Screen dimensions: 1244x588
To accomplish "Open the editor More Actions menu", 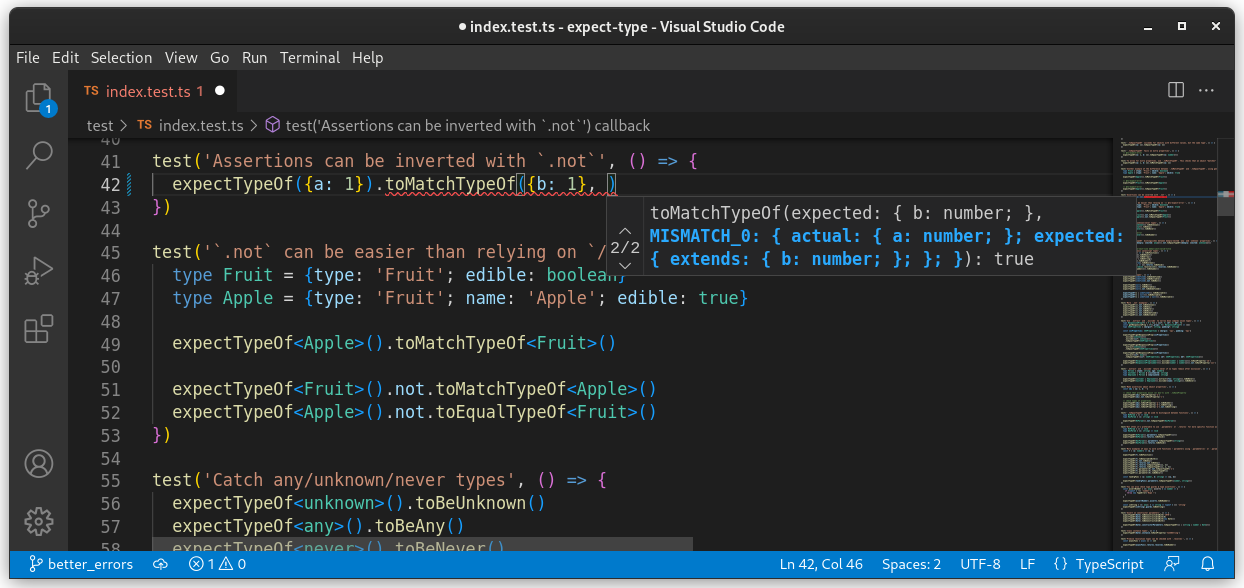I will (x=1207, y=91).
